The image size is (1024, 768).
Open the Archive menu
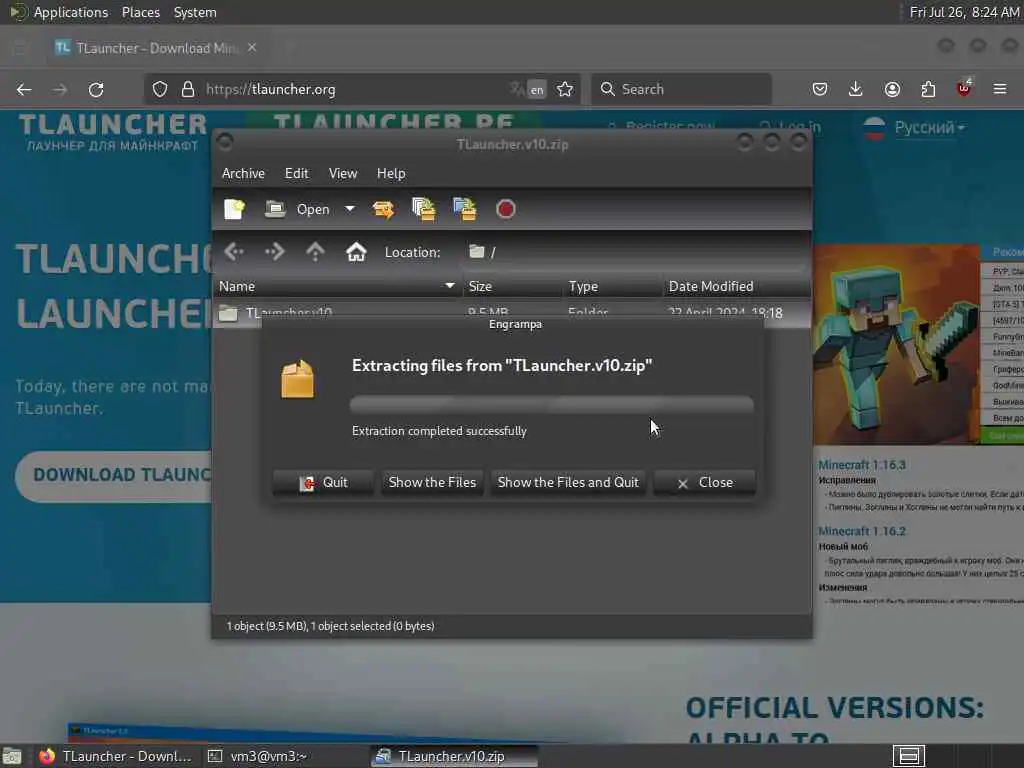pyautogui.click(x=244, y=173)
